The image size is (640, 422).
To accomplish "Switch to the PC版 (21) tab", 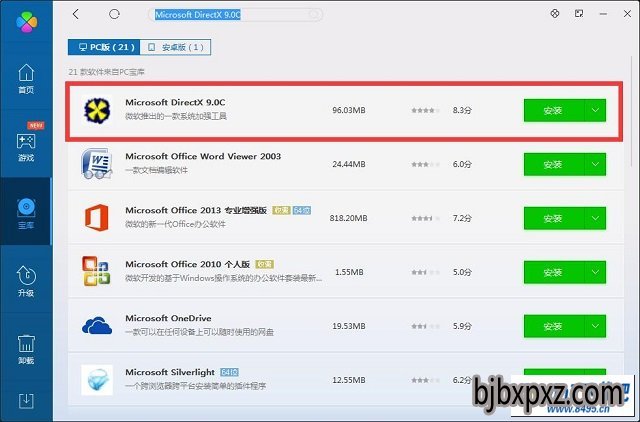I will tap(104, 47).
